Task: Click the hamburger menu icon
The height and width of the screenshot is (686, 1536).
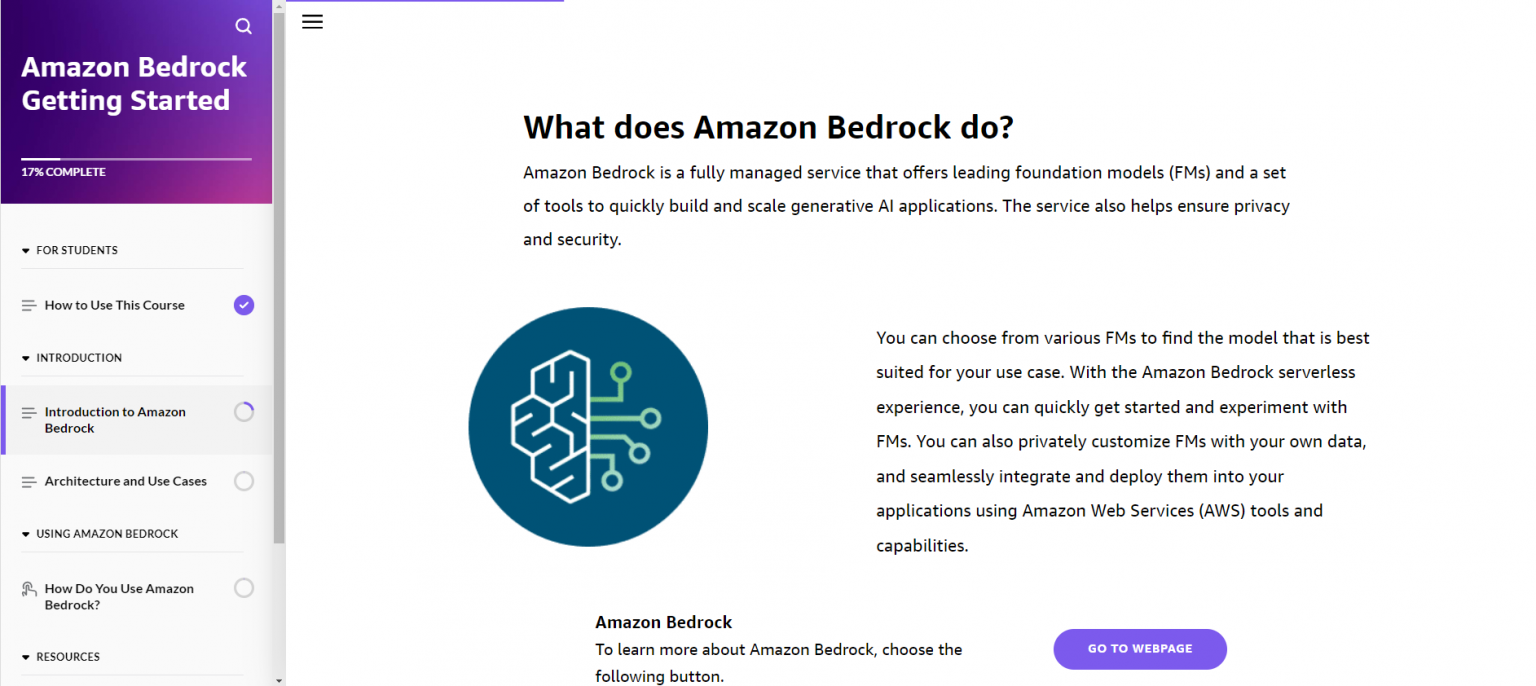Action: click(x=312, y=21)
